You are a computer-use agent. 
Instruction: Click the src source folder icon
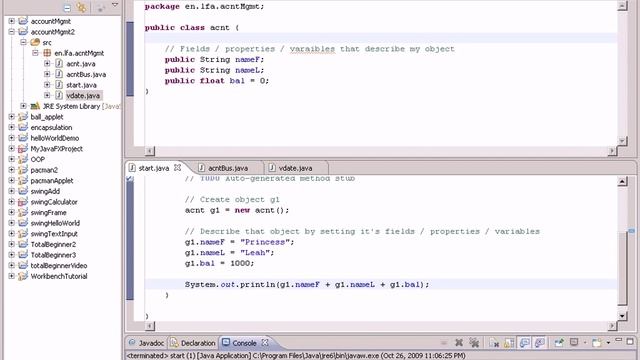point(35,42)
